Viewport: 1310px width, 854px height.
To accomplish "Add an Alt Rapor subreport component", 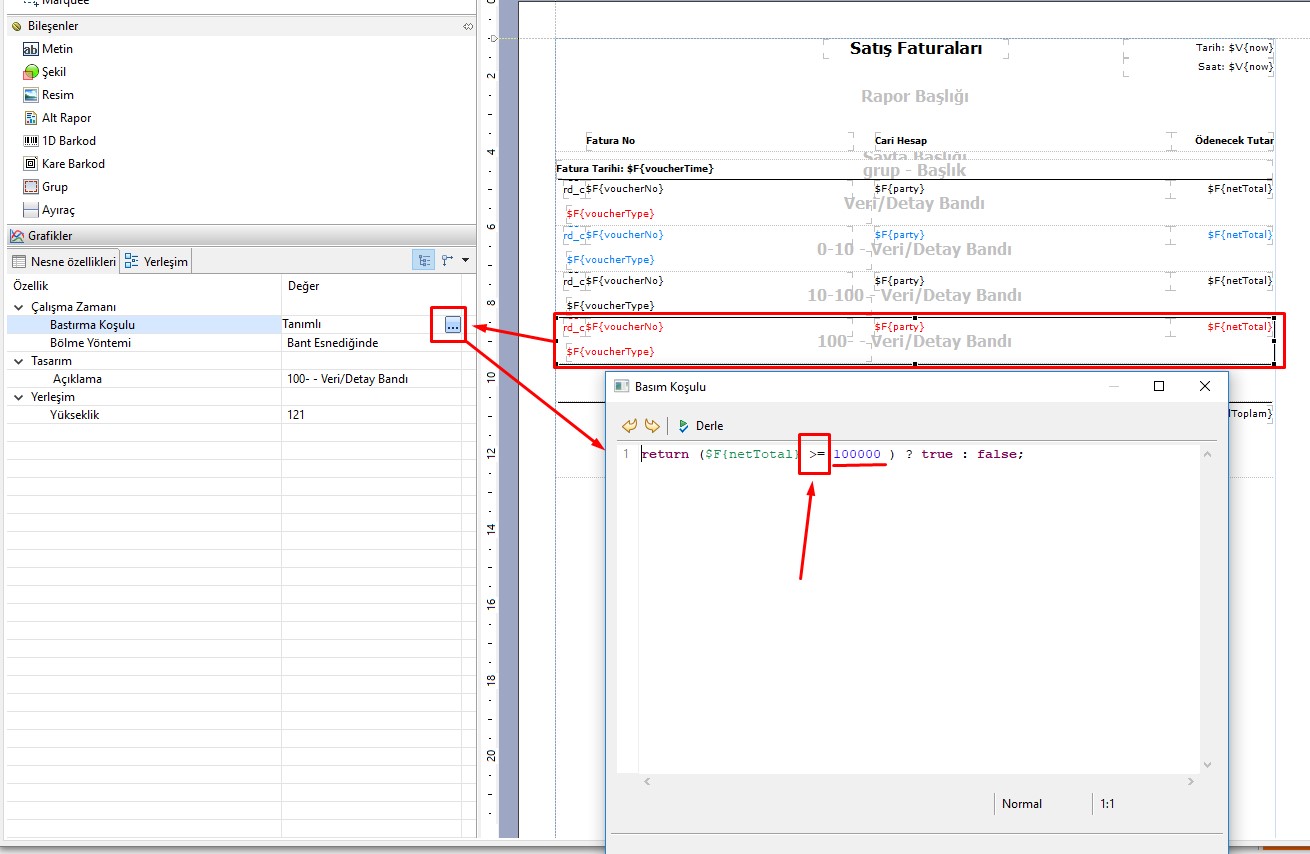I will click(66, 118).
